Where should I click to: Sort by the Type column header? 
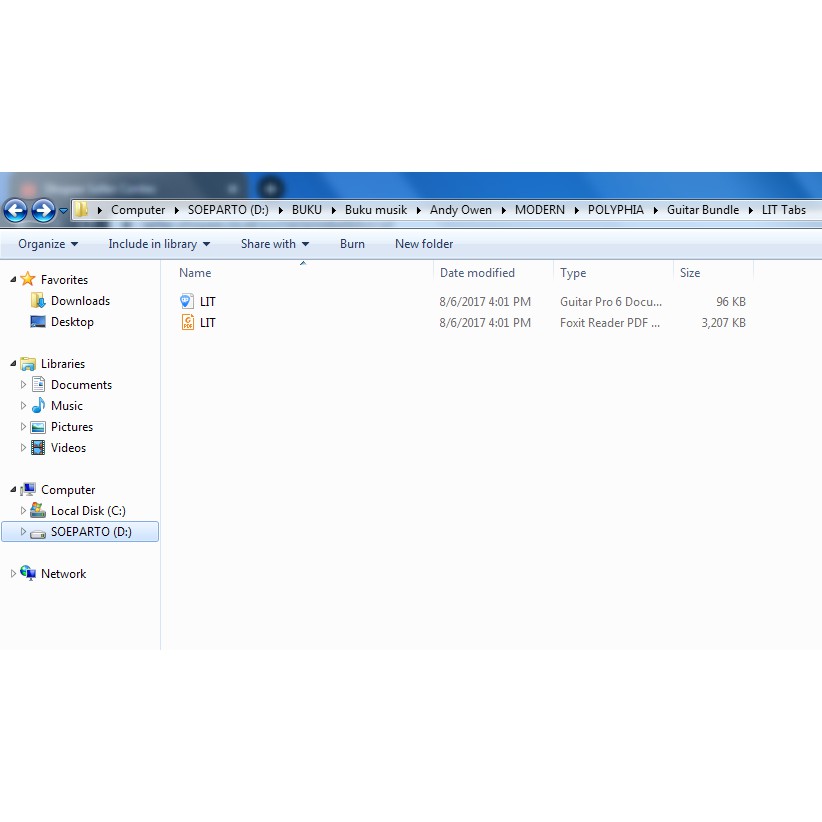coord(573,273)
